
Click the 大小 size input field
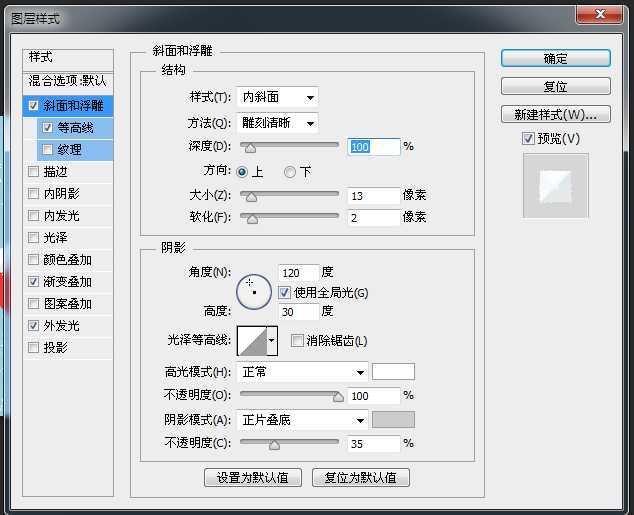(373, 195)
